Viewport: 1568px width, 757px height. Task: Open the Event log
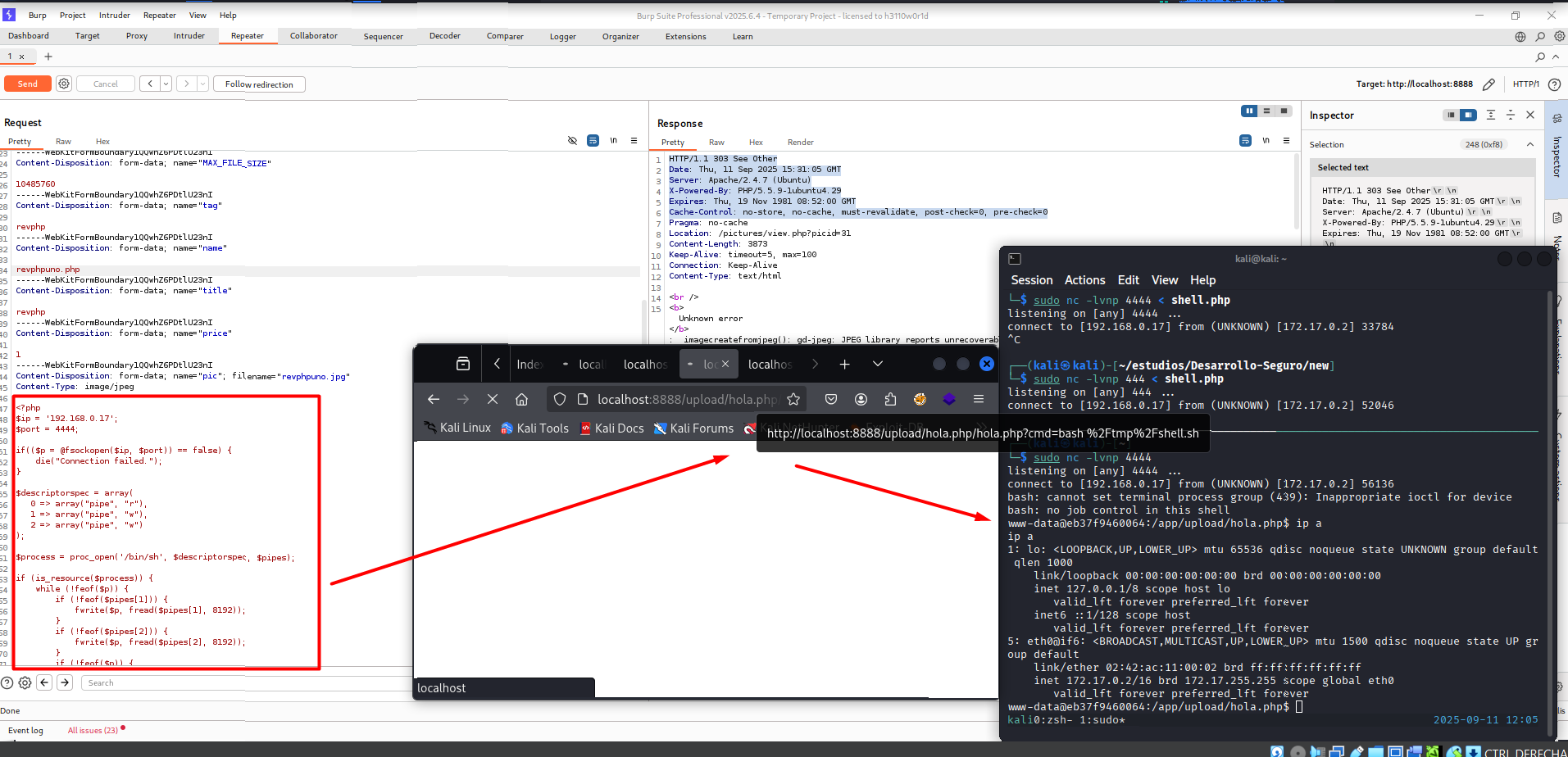click(x=25, y=730)
